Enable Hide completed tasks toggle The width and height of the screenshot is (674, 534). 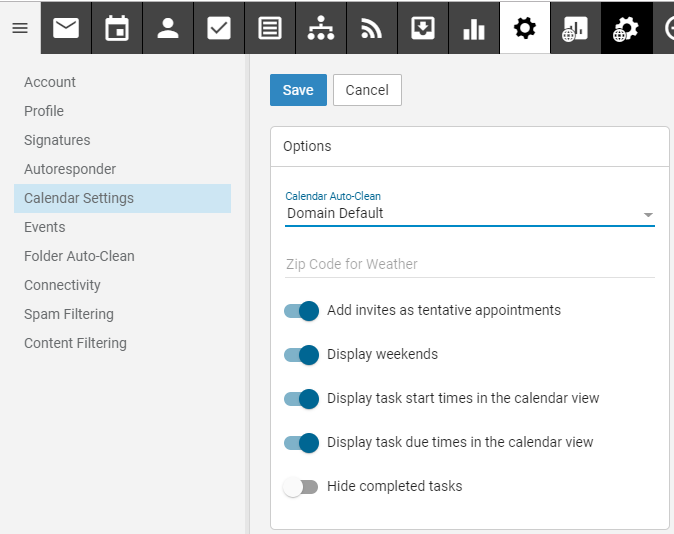[x=301, y=487]
